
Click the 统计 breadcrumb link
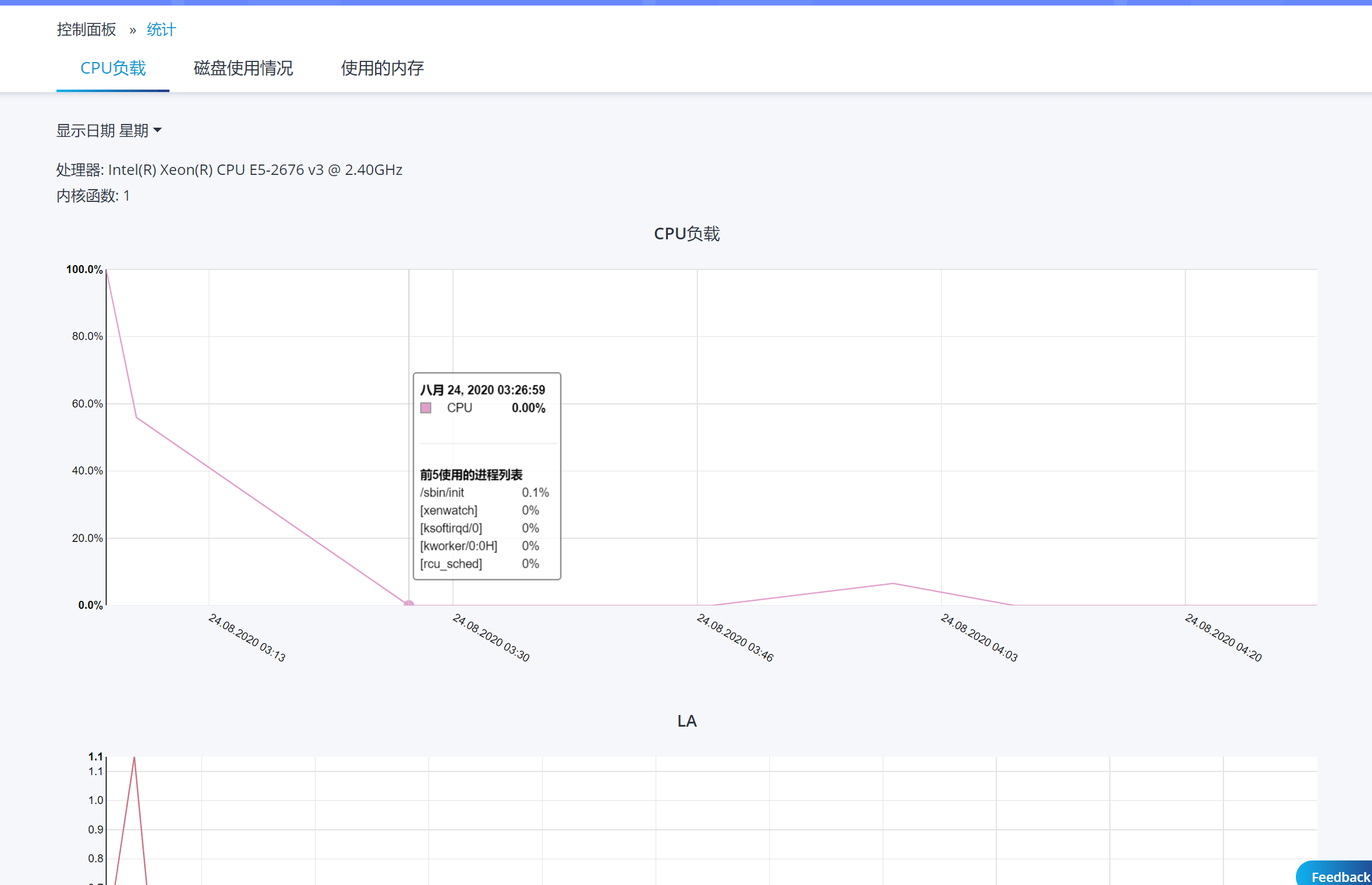point(161,29)
